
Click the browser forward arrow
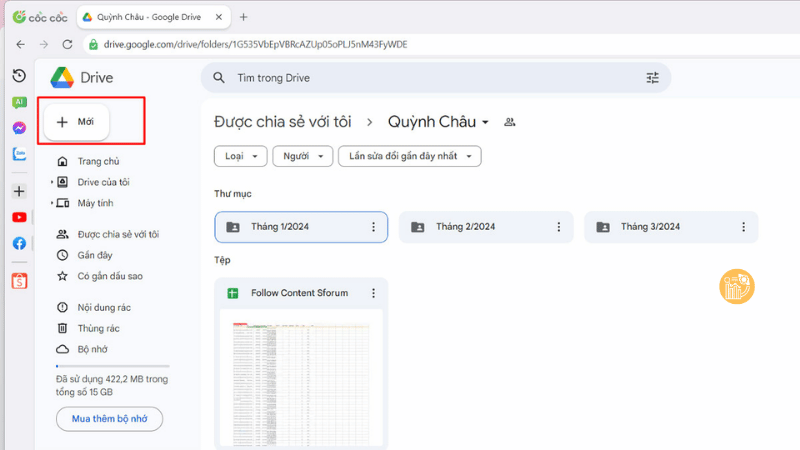[44, 44]
